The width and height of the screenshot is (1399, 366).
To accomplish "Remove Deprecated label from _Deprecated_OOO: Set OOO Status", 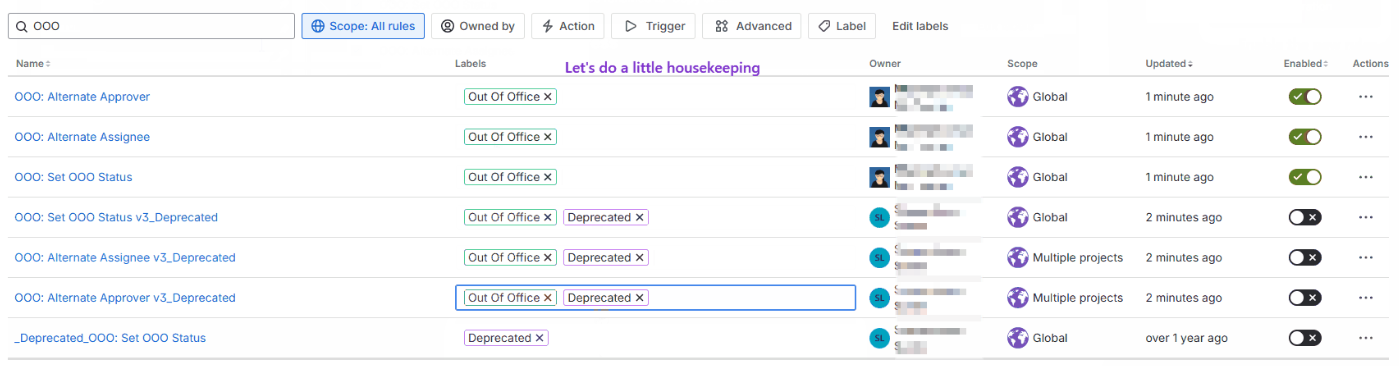I will point(539,338).
